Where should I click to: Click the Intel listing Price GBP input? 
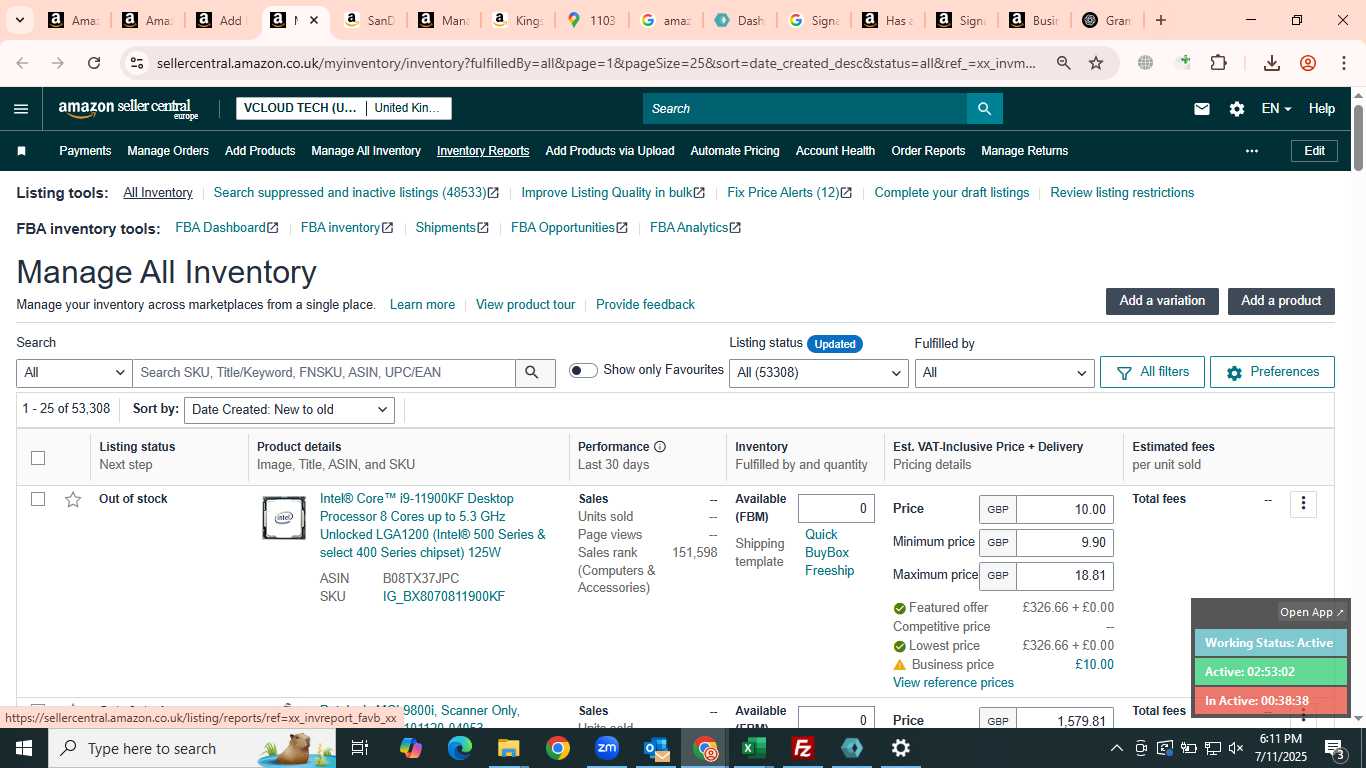(x=1064, y=510)
